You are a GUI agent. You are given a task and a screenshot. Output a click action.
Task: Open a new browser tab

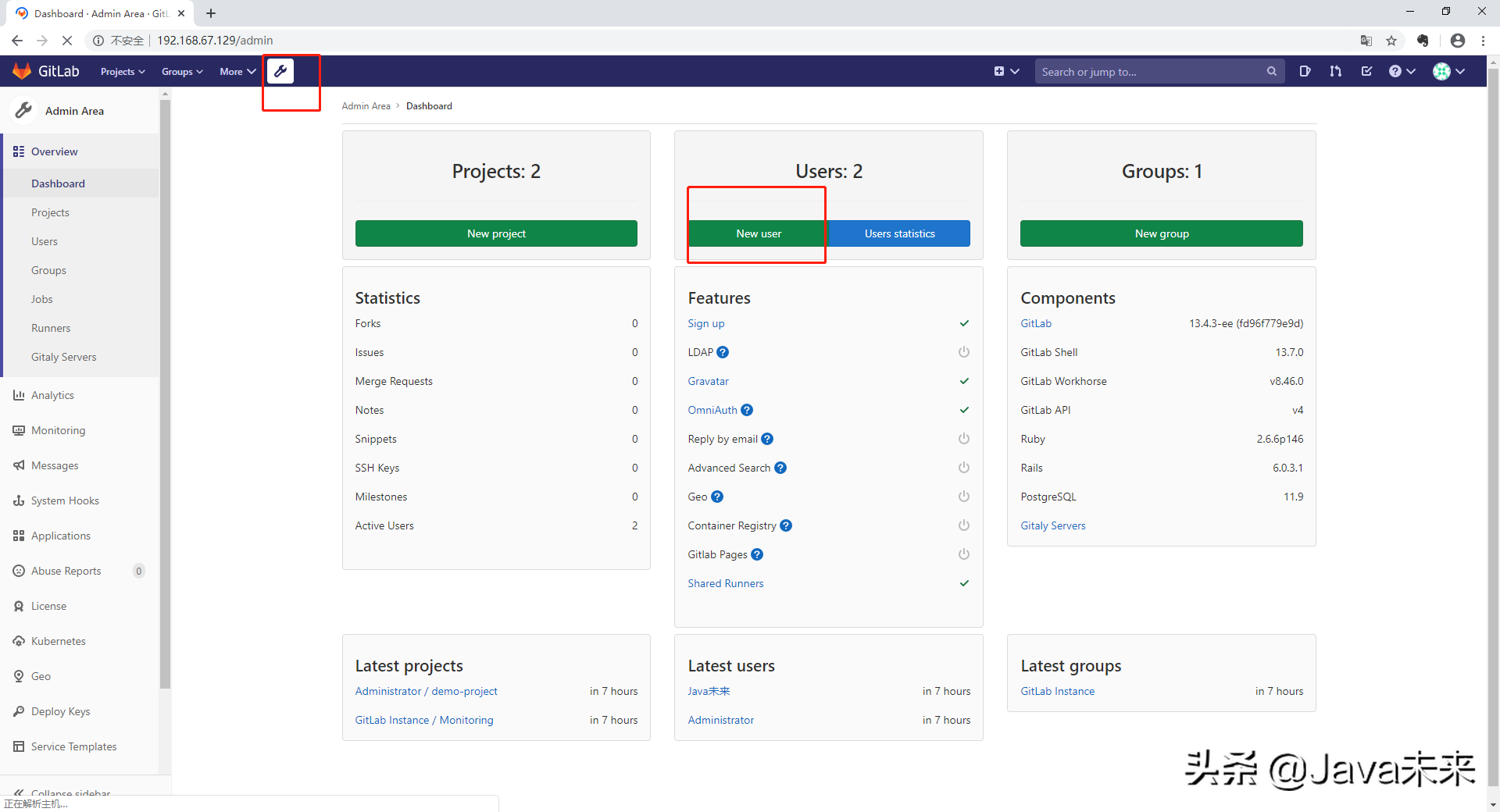(211, 13)
